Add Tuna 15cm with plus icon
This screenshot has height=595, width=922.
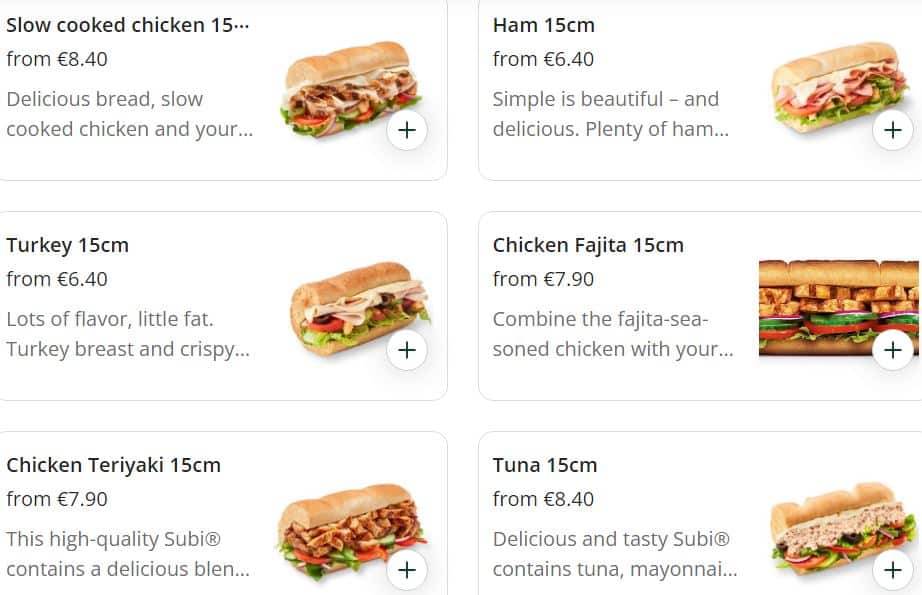(x=892, y=570)
